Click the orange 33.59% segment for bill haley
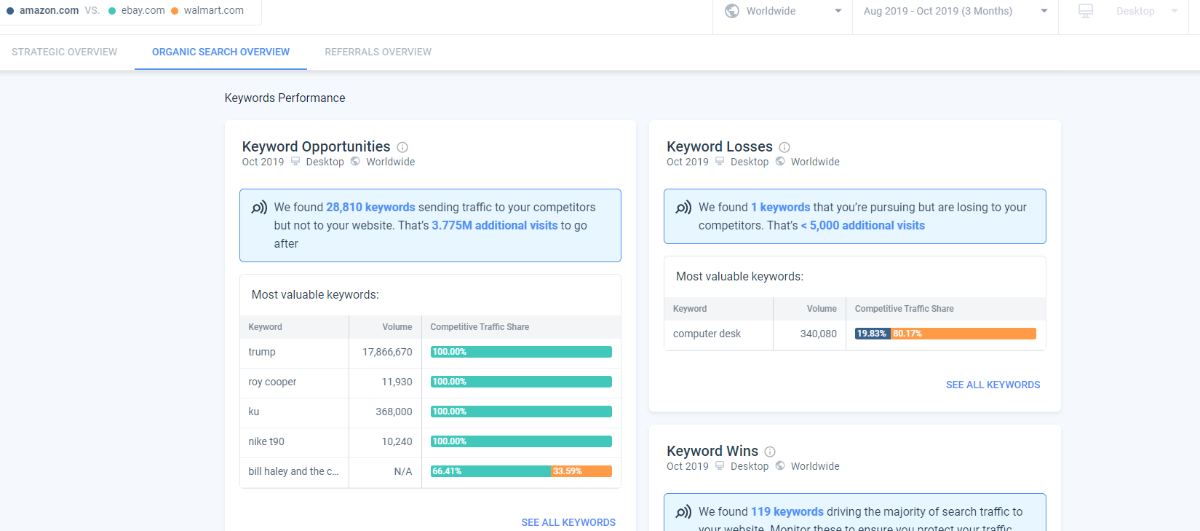The width and height of the screenshot is (1200, 531). 581,471
